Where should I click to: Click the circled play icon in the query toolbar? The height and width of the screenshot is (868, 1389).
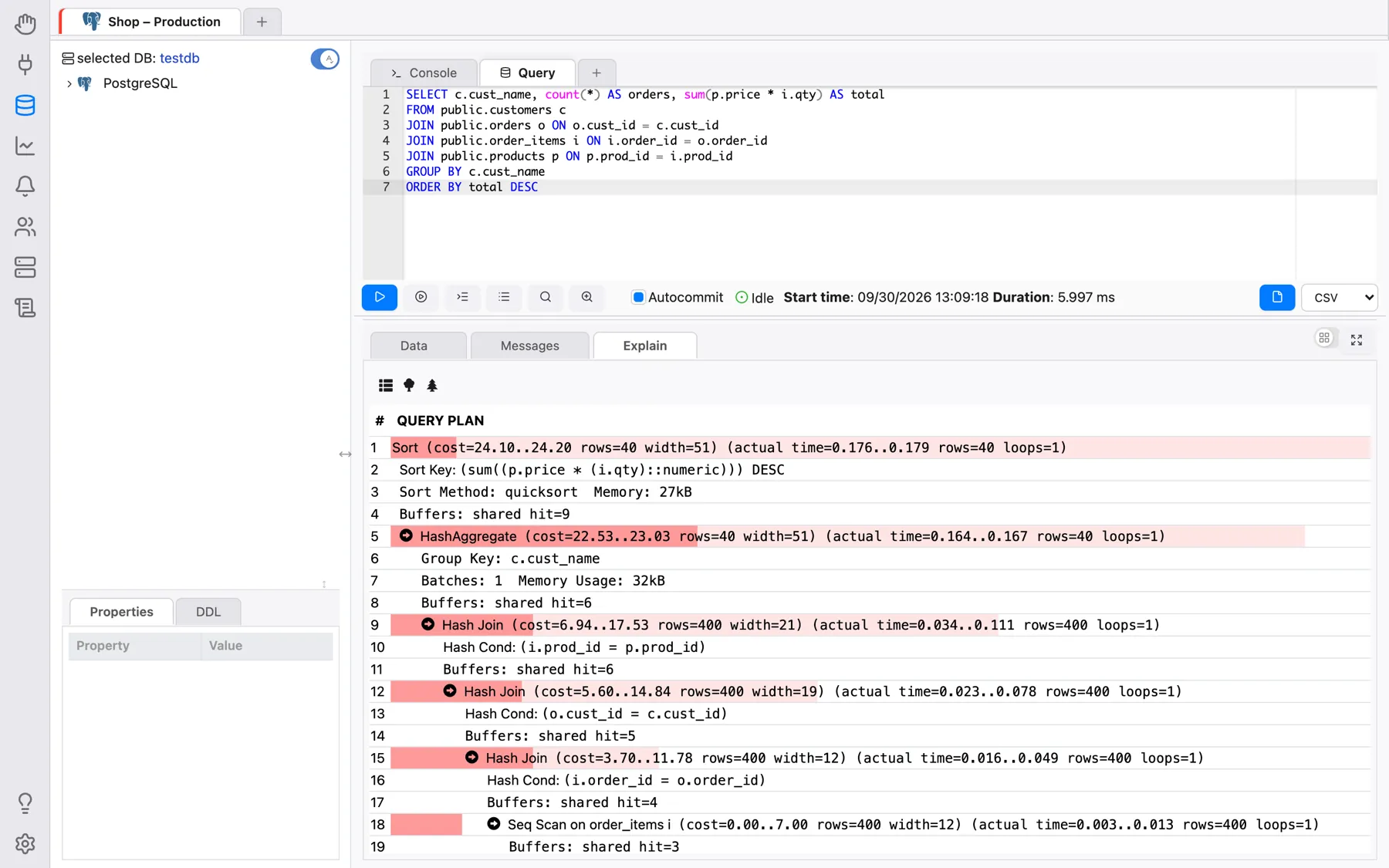(x=421, y=297)
